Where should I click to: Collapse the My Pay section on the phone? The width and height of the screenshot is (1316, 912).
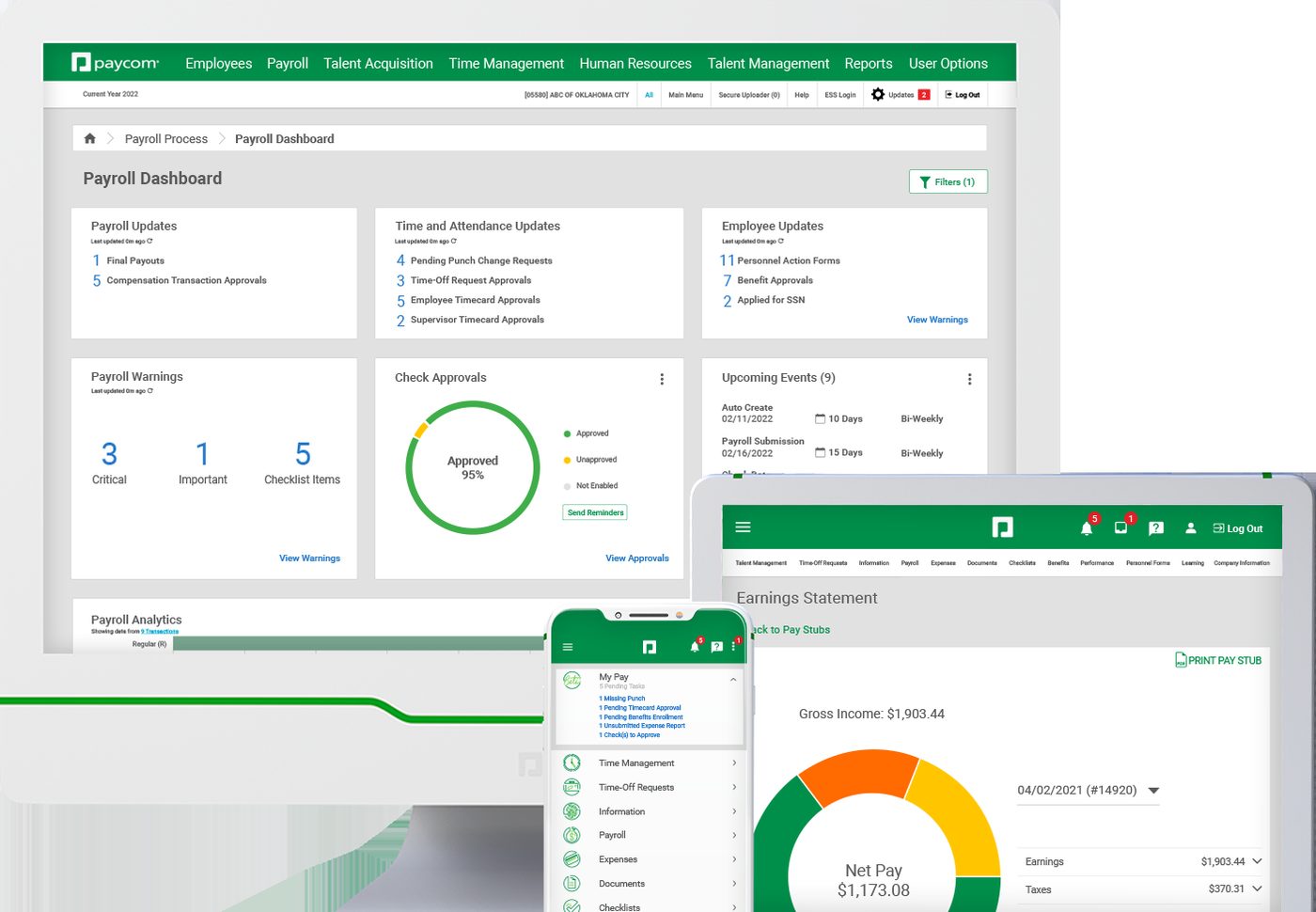pos(733,679)
